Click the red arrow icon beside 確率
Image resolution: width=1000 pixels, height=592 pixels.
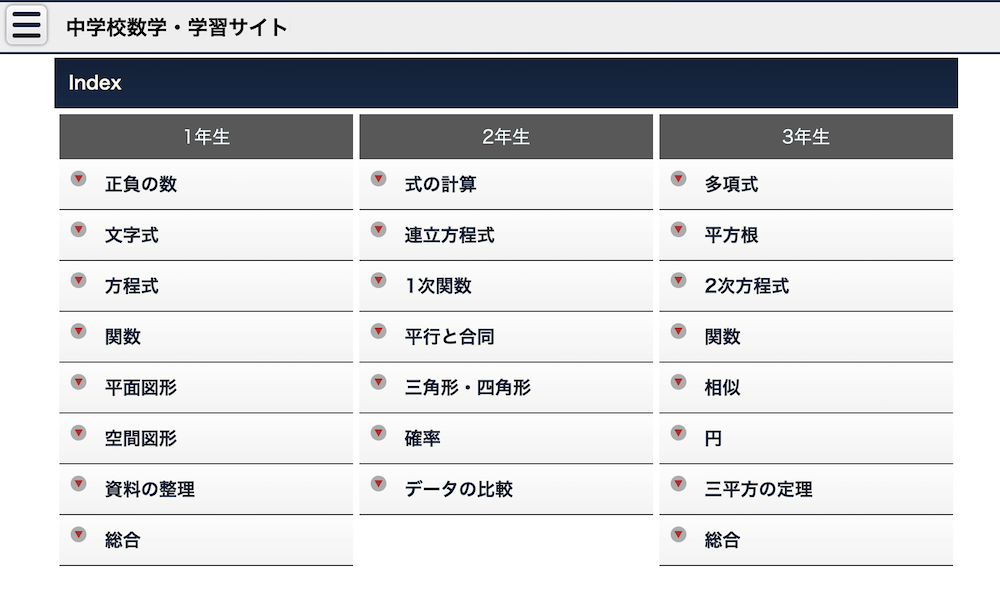point(378,433)
